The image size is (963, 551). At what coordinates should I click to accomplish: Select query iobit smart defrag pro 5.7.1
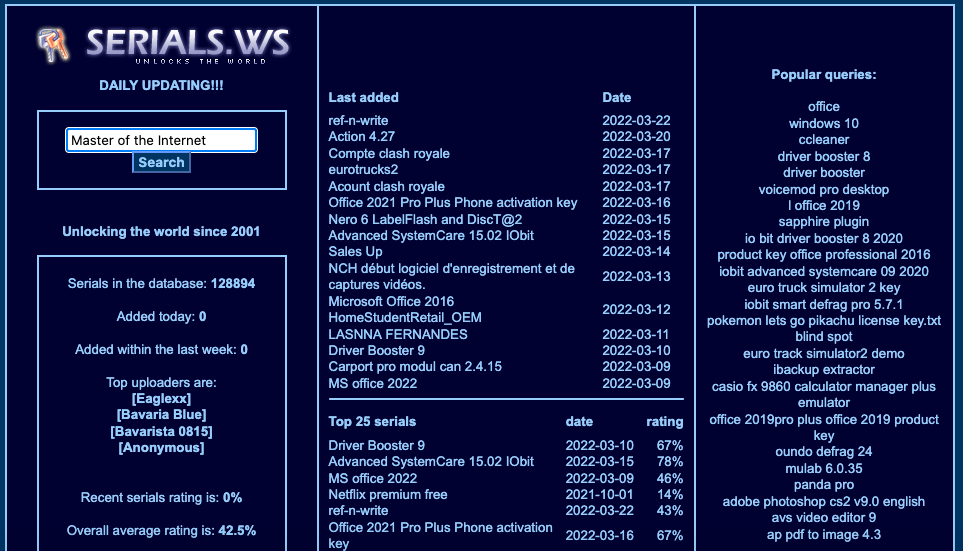pos(824,305)
